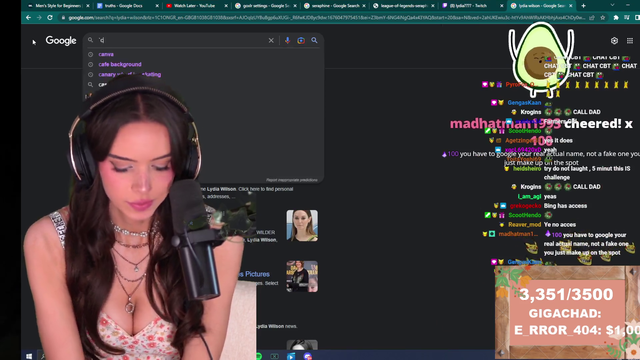640x360 pixels.
Task: Click the history clock icon beside 'cafe background'
Action: pyautogui.click(x=91, y=64)
